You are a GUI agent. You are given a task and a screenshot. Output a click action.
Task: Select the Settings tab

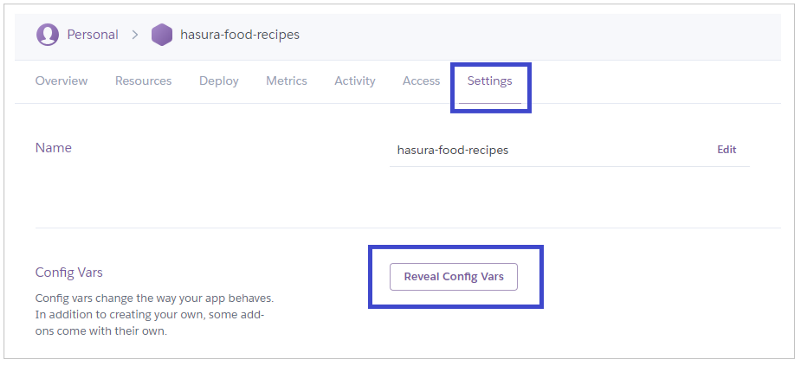[490, 81]
